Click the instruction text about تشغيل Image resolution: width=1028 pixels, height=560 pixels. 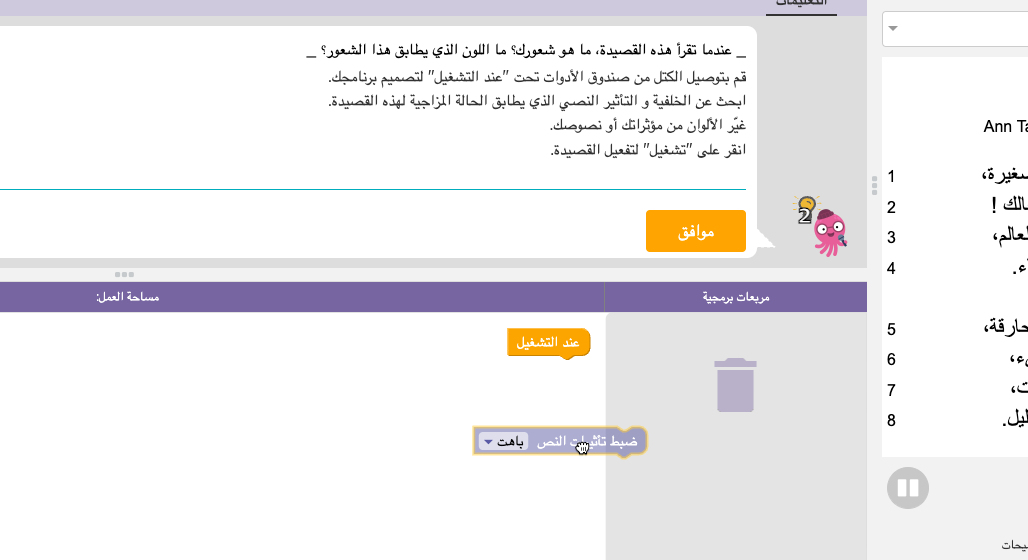648,150
